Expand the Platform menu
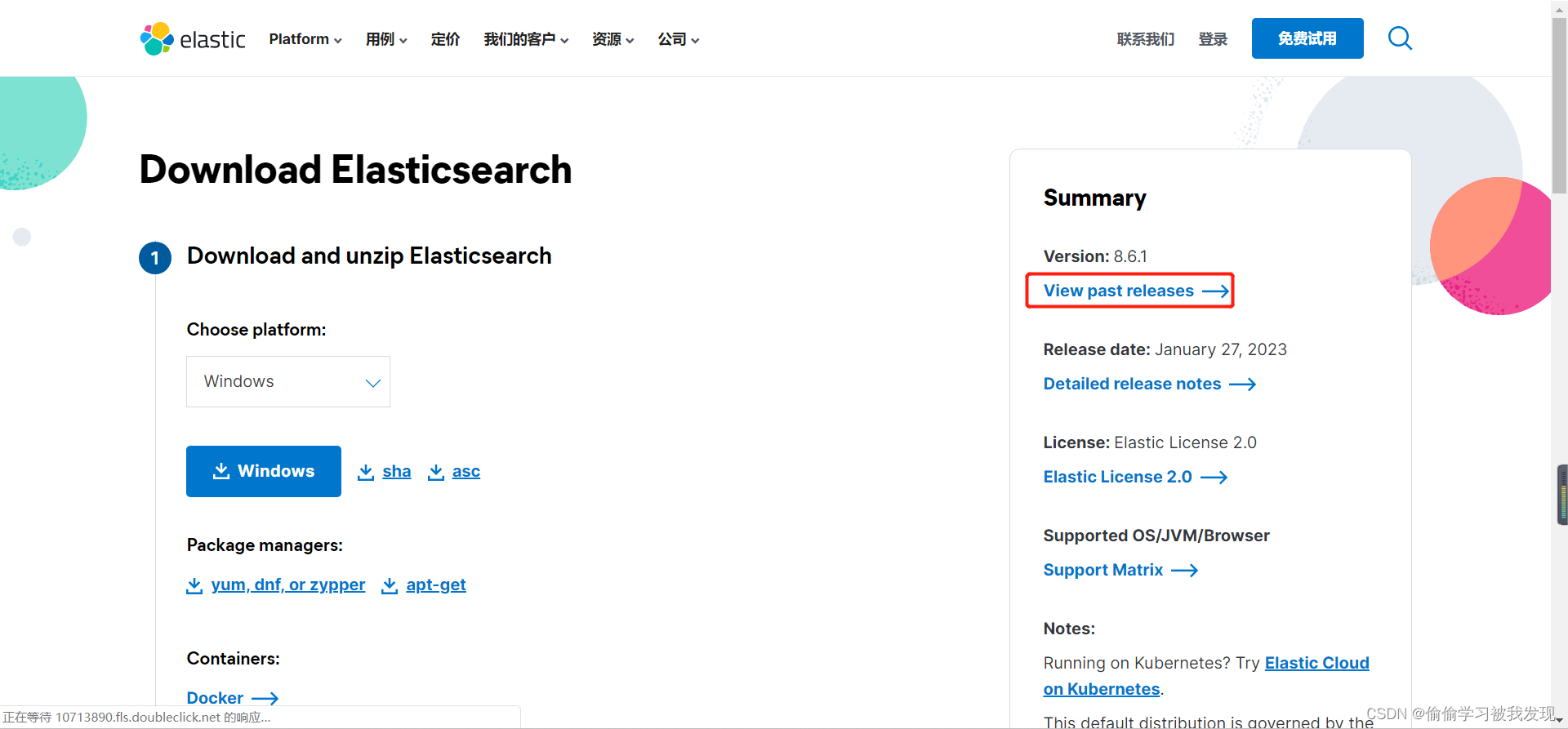This screenshot has width=1568, height=729. pyautogui.click(x=305, y=39)
